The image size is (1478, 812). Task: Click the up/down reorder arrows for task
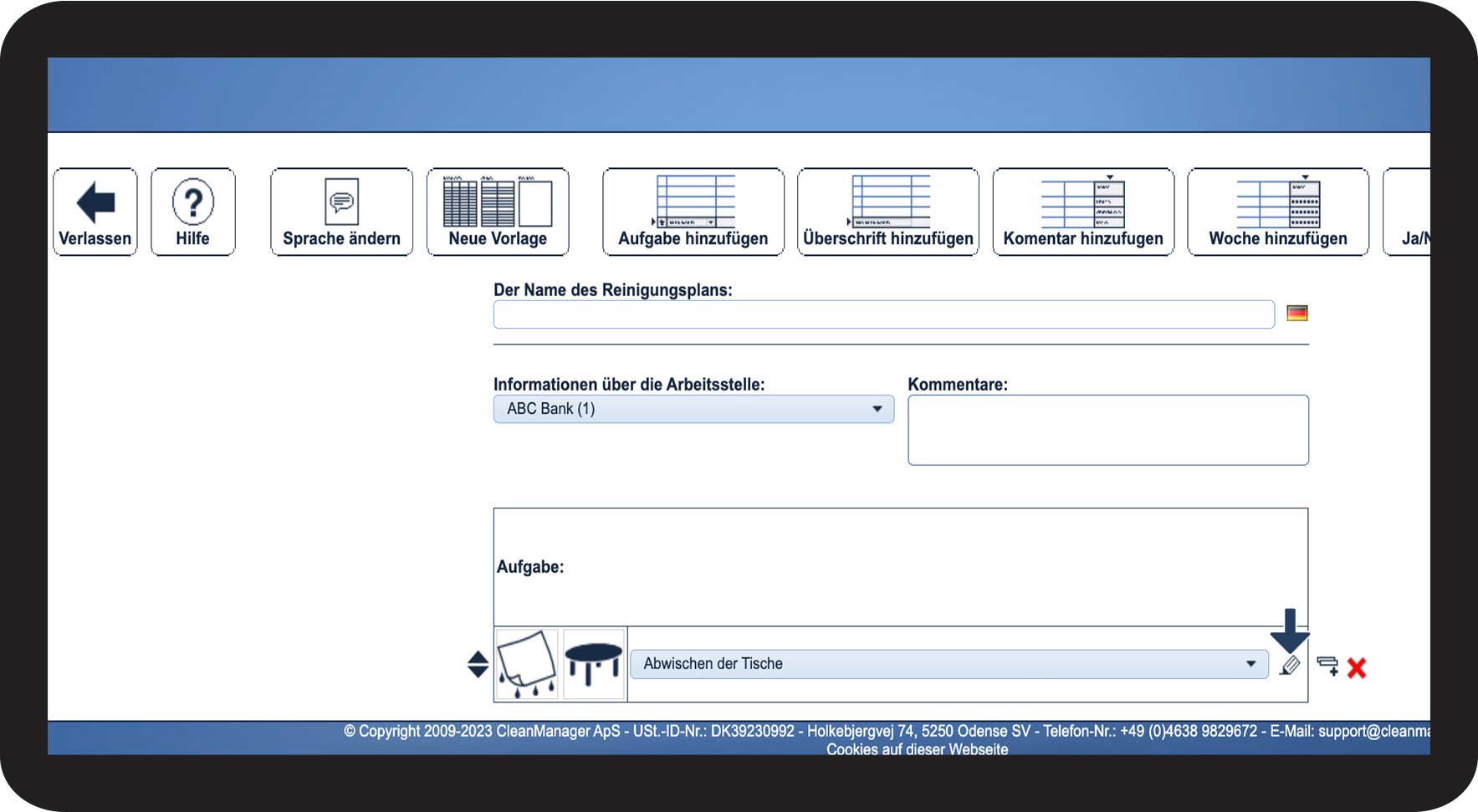pos(478,664)
